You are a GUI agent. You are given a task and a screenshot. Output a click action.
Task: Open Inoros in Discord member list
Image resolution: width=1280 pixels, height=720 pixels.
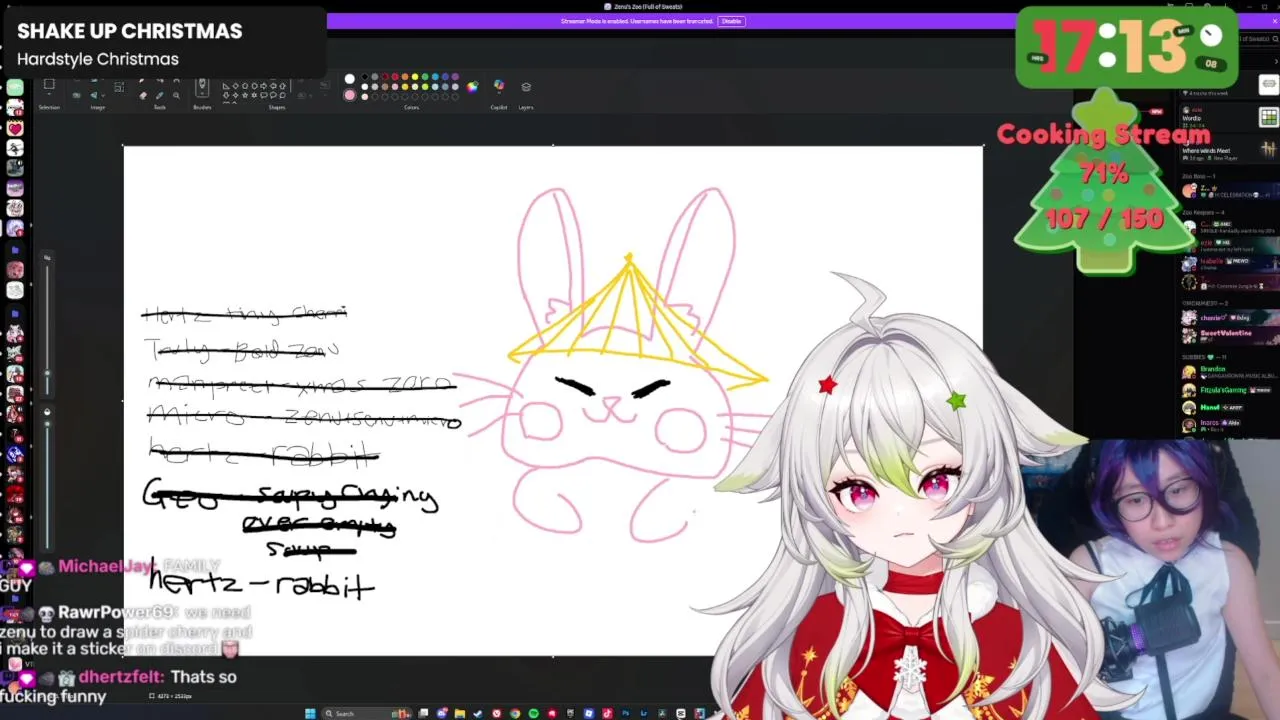[1230, 424]
